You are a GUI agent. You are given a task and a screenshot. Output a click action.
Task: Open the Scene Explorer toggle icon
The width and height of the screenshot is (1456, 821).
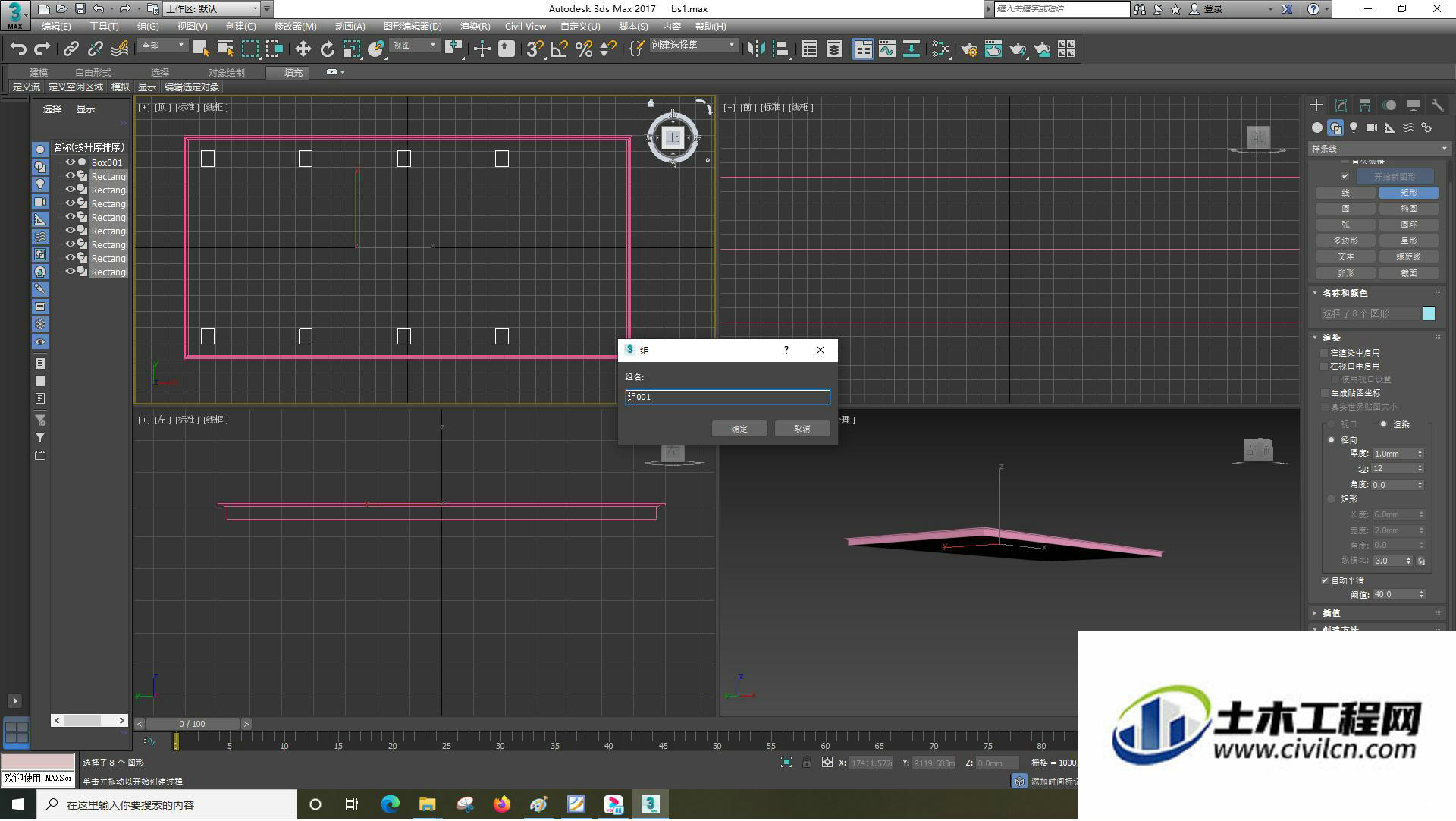click(809, 49)
